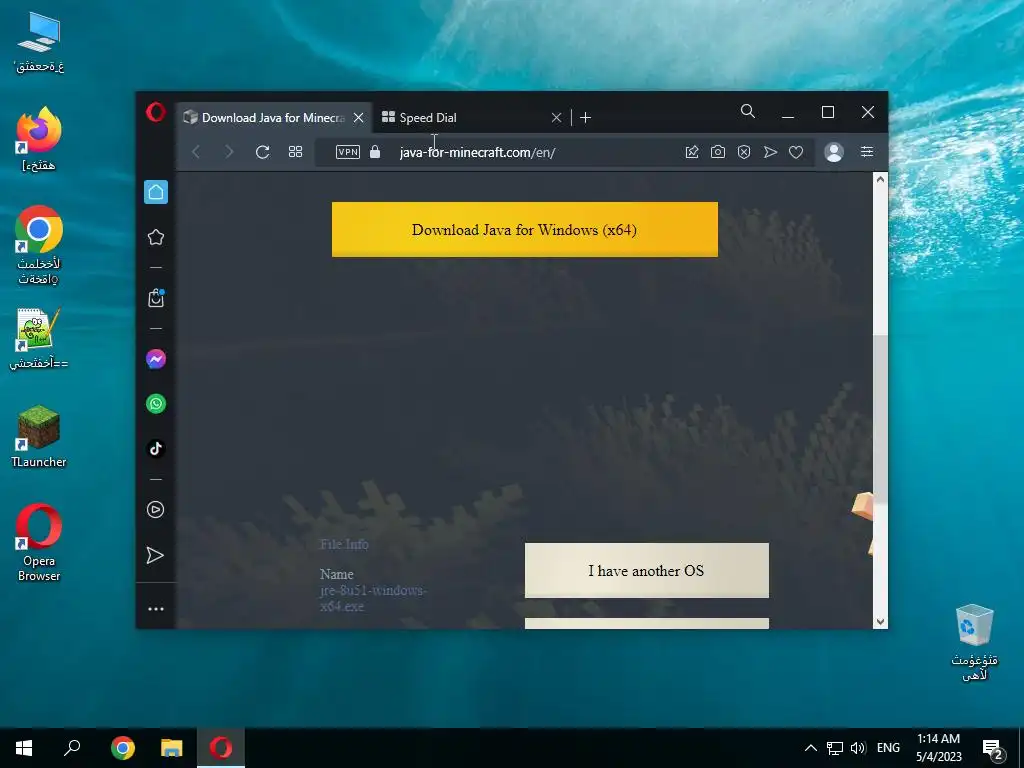
Task: Click the search tabs magnifier icon
Action: [748, 112]
